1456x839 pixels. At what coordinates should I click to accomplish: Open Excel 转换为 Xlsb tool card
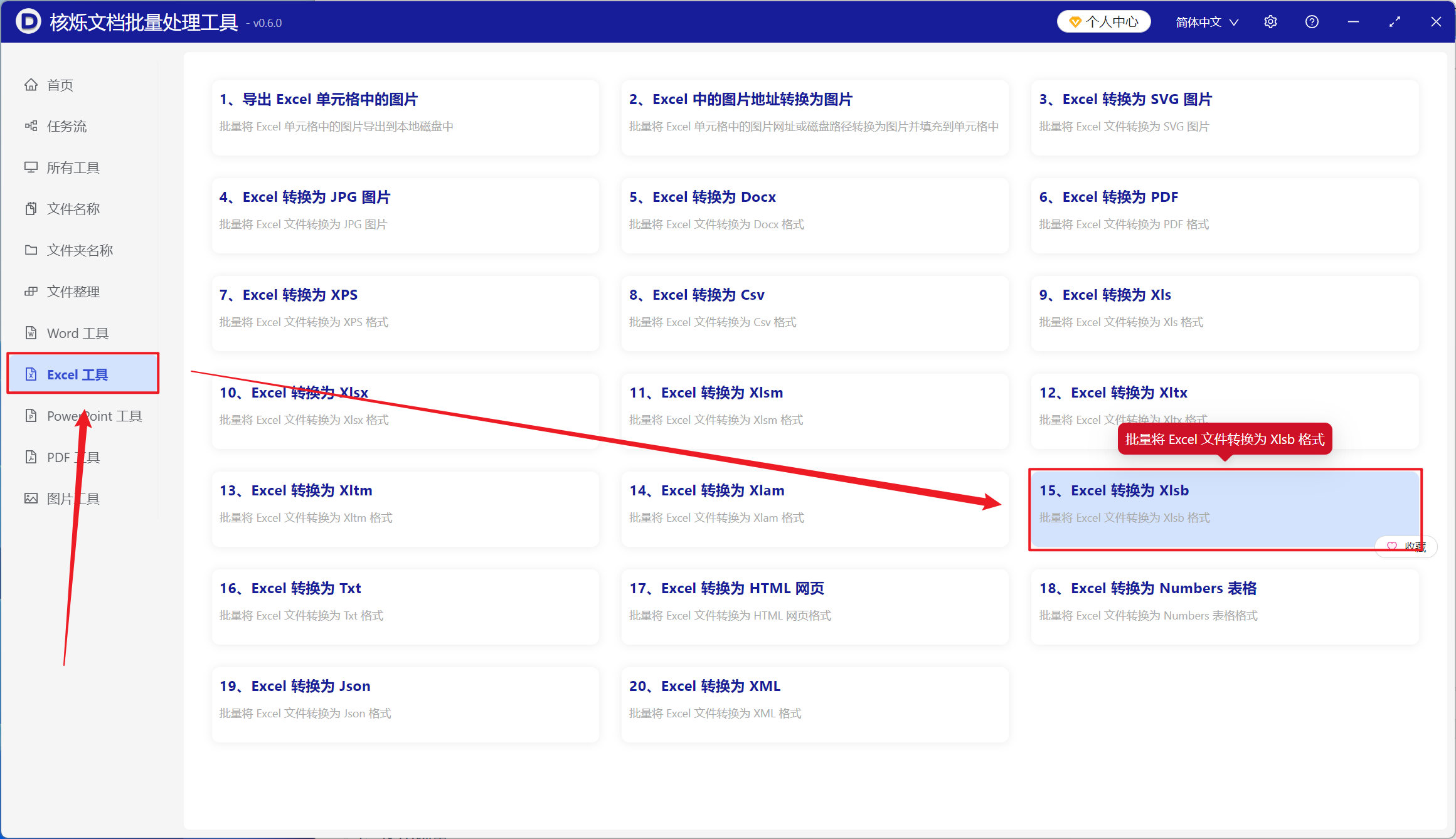(x=1225, y=509)
